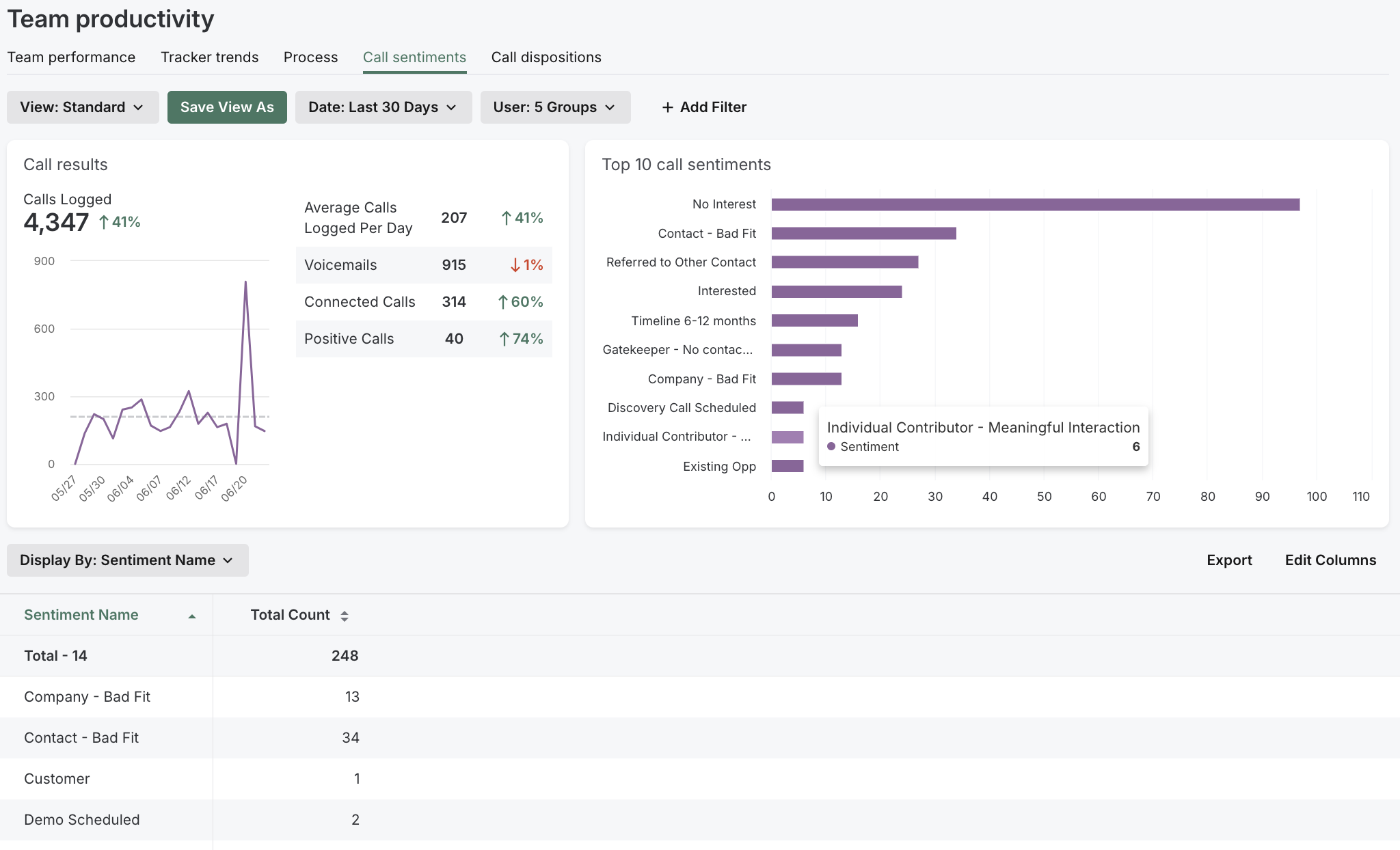Click the purple Sentiment legend dot in the tooltip
The width and height of the screenshot is (1400, 850).
[832, 446]
